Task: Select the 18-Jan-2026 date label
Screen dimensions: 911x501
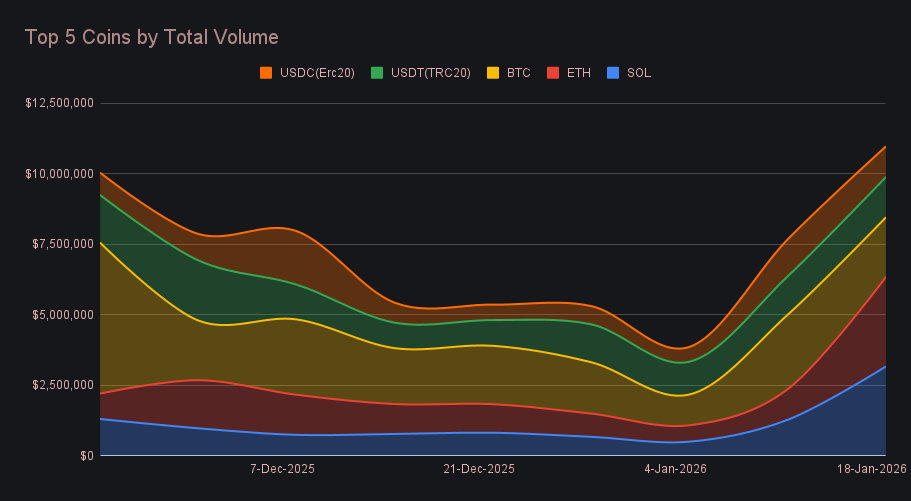Action: point(873,468)
